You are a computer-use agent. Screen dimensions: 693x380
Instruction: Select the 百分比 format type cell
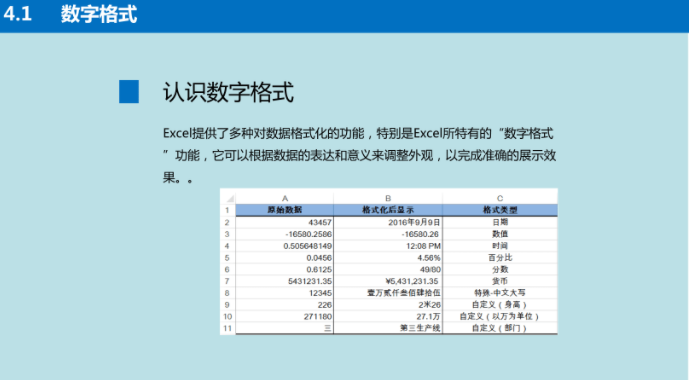pos(500,258)
